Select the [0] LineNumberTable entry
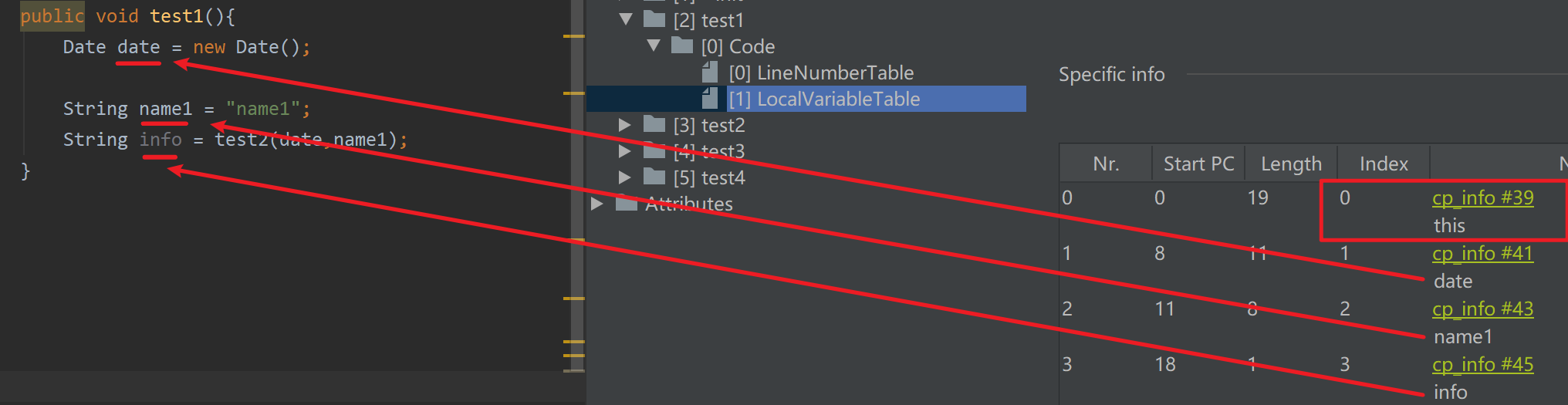Screen dimensions: 1568x405 821,73
